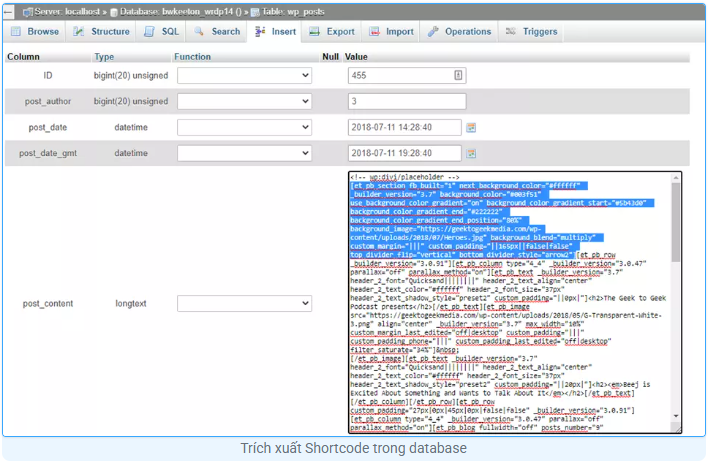
Task: Click the Column header label
Action: (23, 57)
